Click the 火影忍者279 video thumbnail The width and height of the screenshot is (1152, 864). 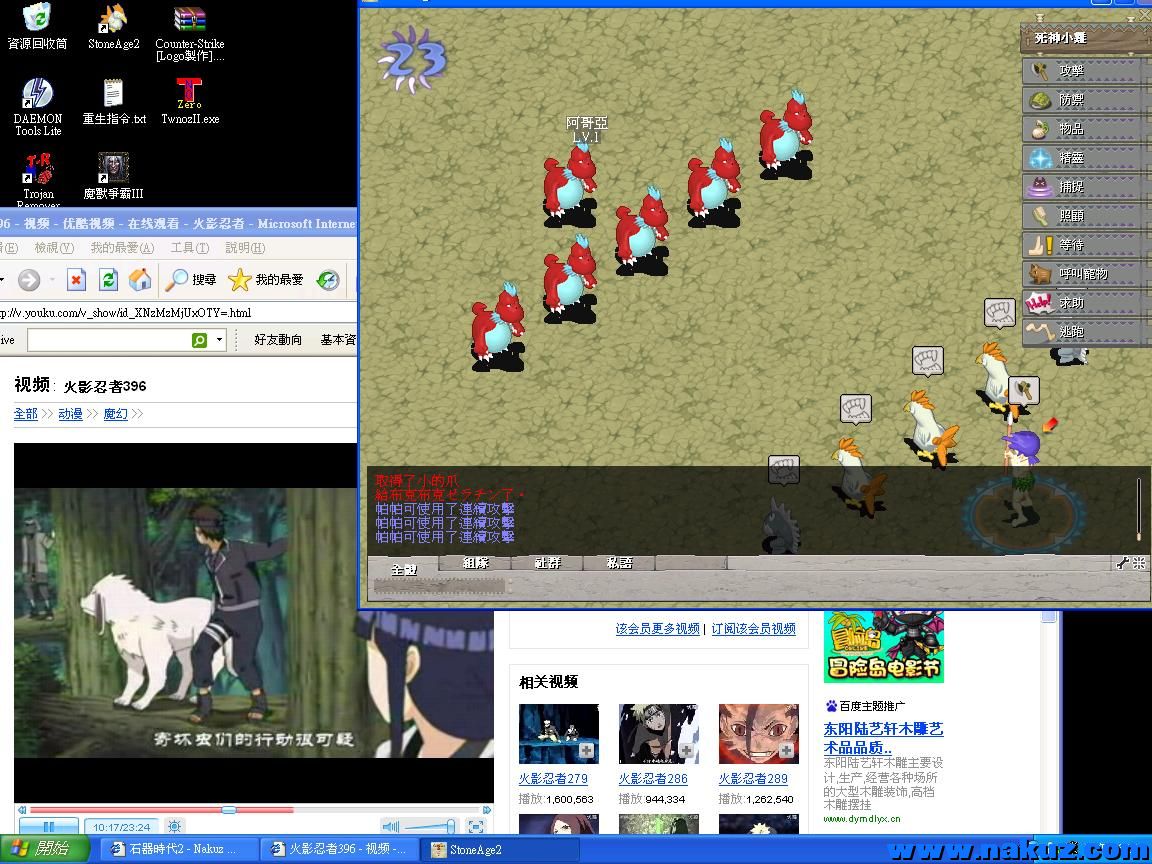click(x=559, y=734)
